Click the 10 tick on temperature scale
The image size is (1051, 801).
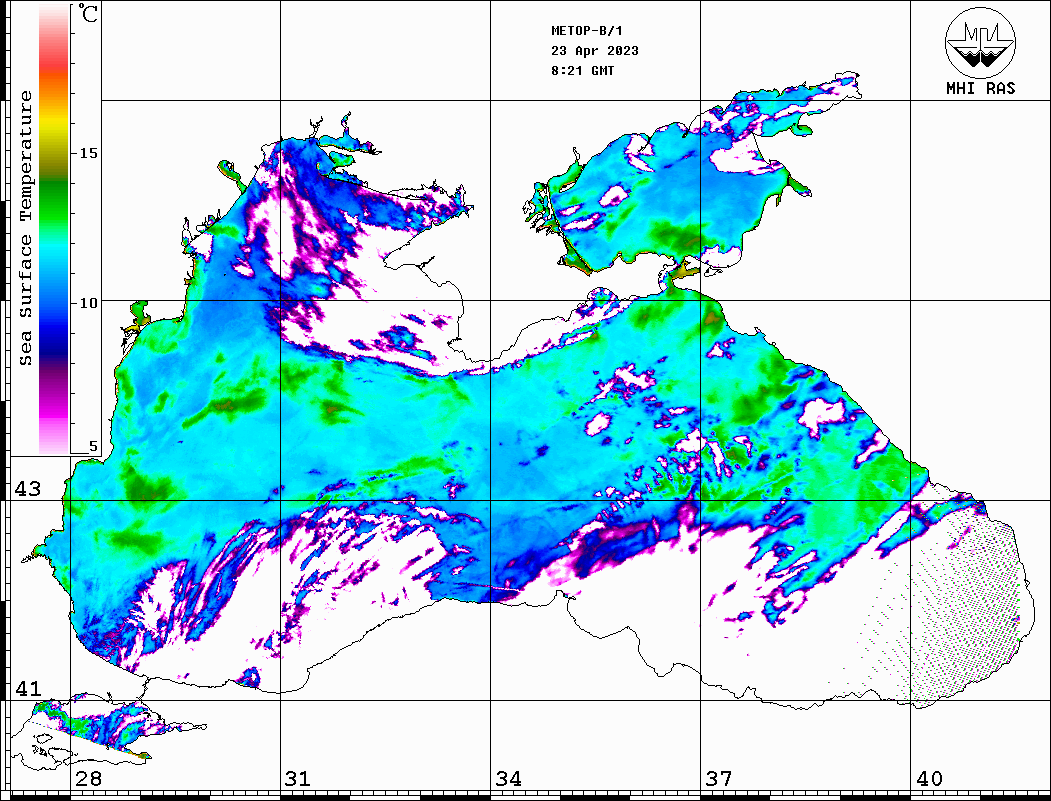click(x=88, y=303)
